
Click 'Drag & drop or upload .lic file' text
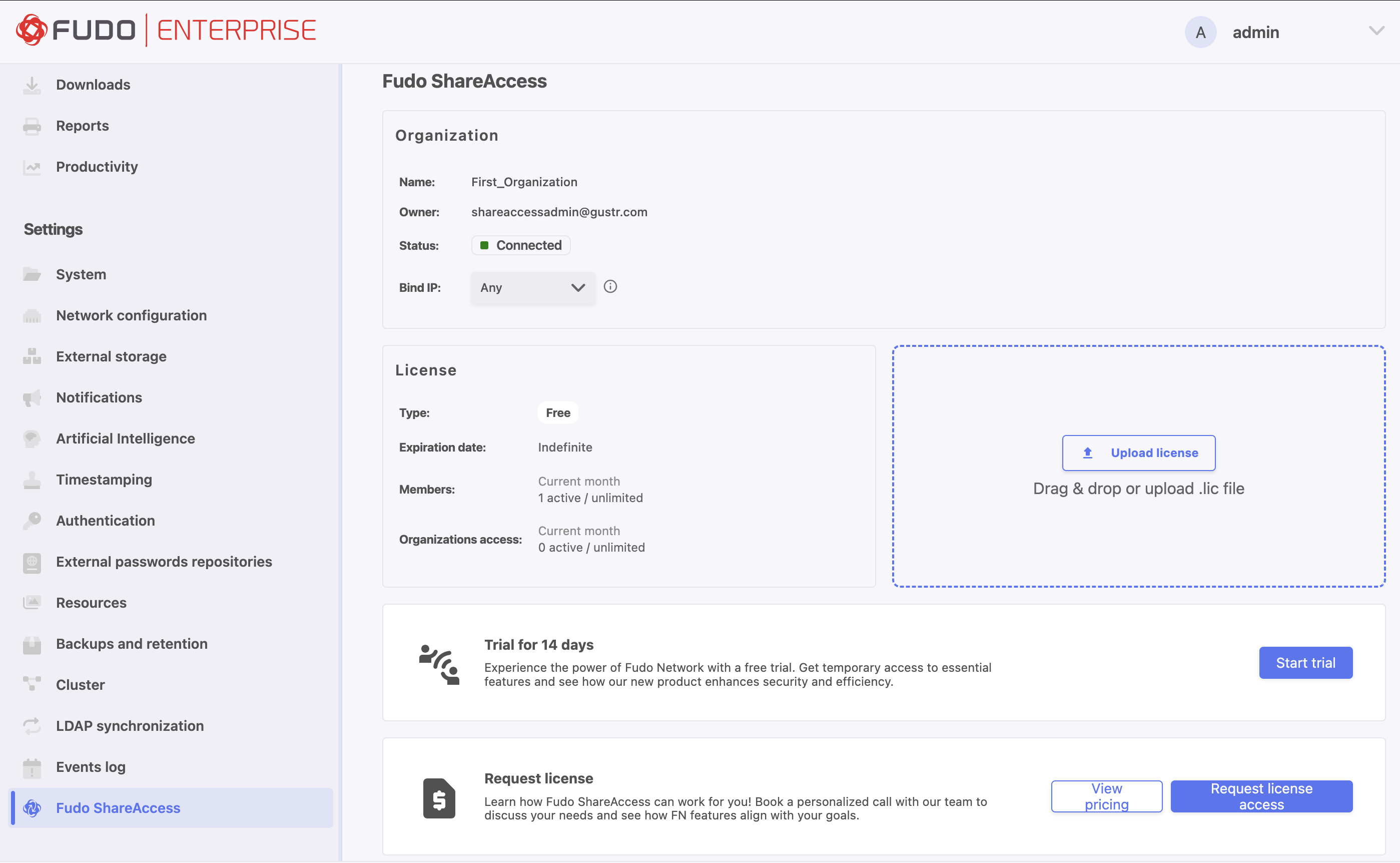click(1139, 489)
